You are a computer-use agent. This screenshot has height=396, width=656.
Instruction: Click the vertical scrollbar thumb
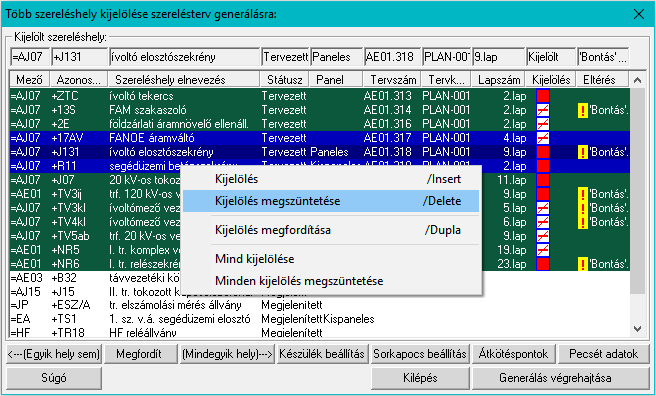coord(637,191)
